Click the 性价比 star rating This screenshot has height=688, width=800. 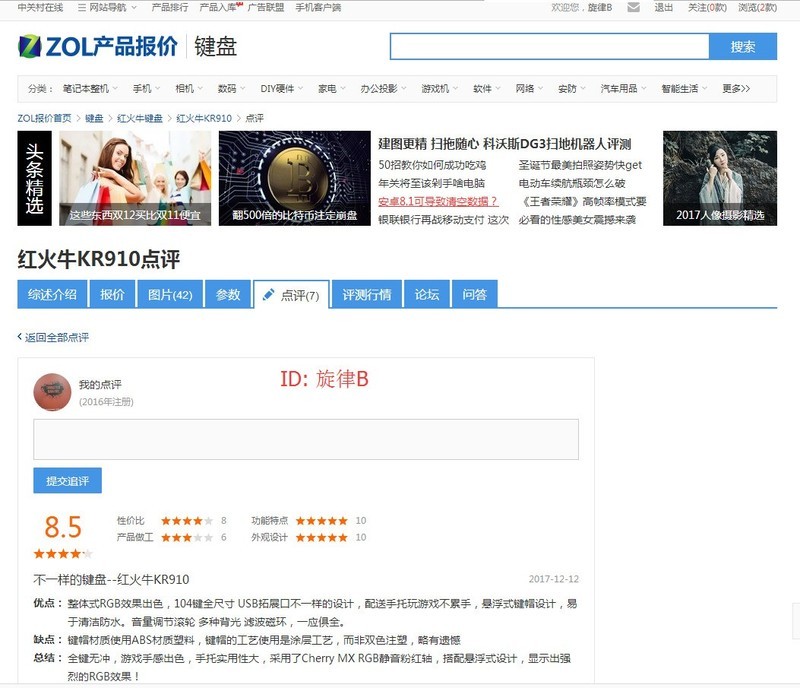[x=187, y=521]
